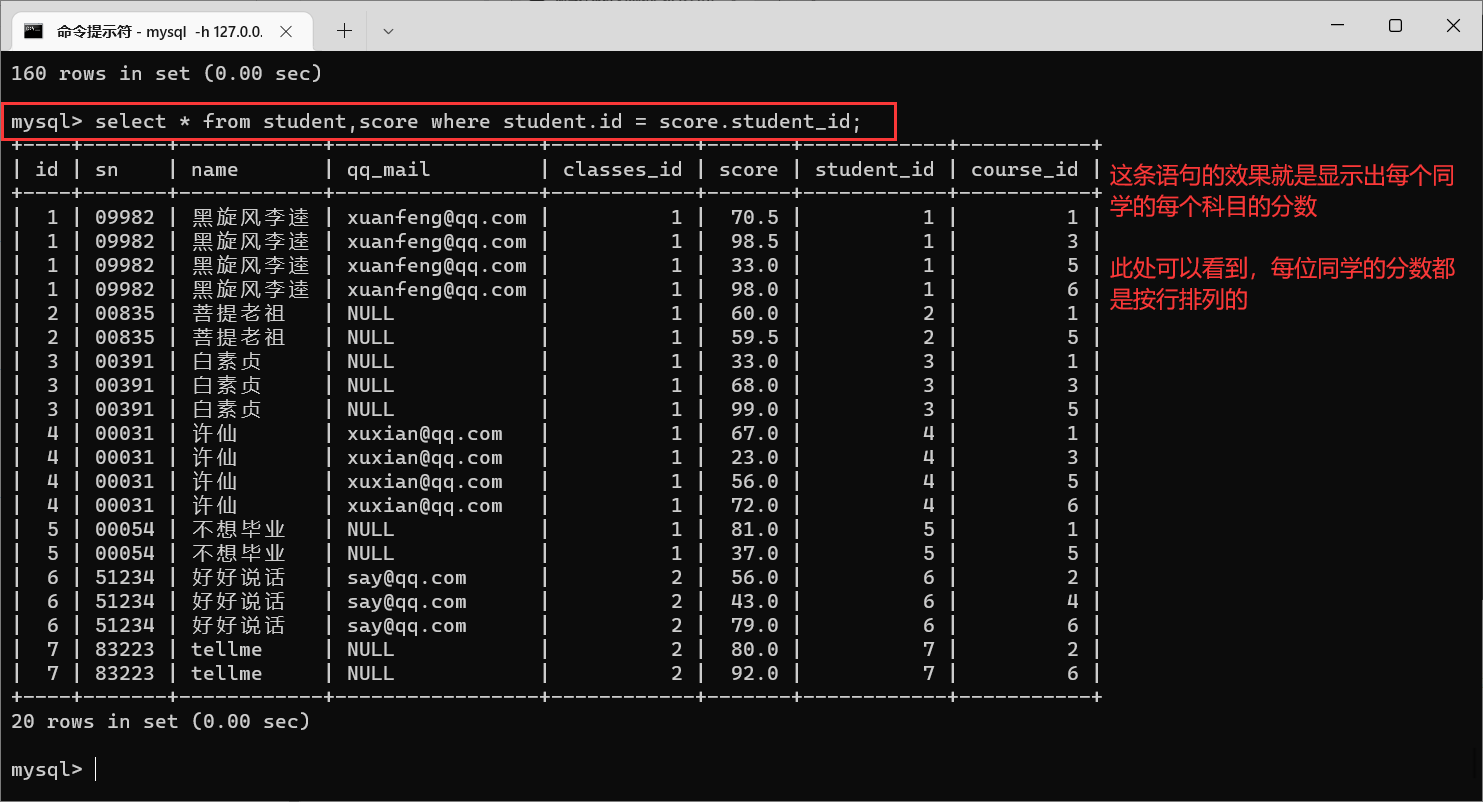Click the command prompt tab icon
Image resolution: width=1483 pixels, height=802 pixels.
pyautogui.click(x=33, y=31)
